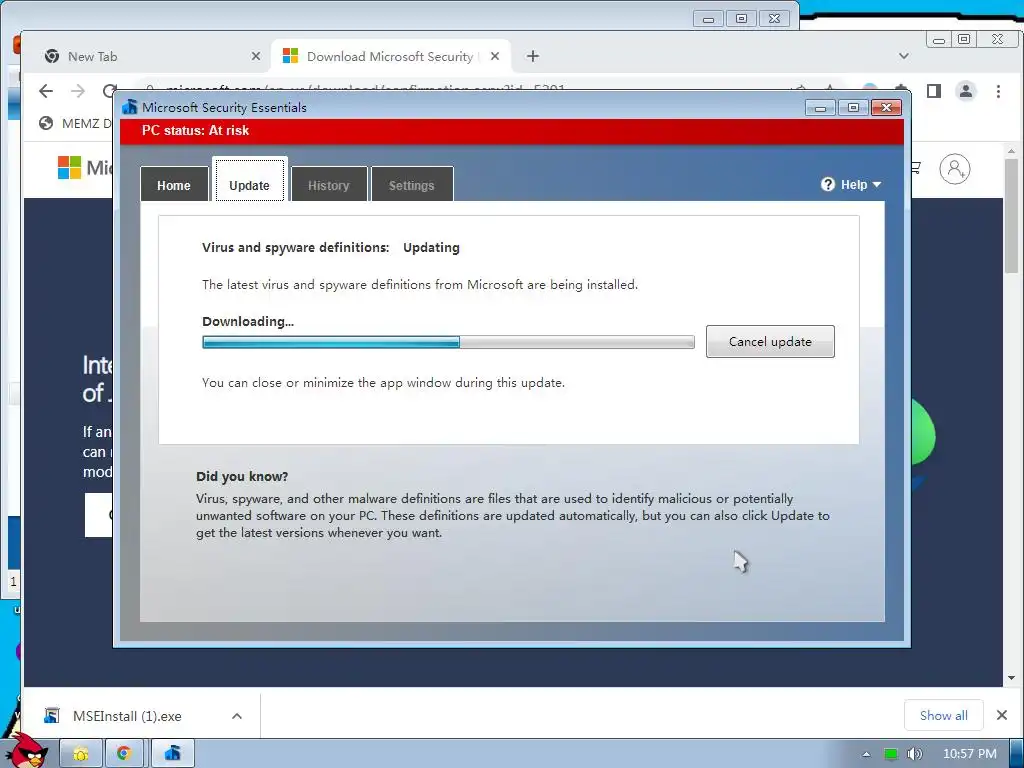
Task: Click the Microsoft Security Essentials title icon
Action: pos(129,107)
